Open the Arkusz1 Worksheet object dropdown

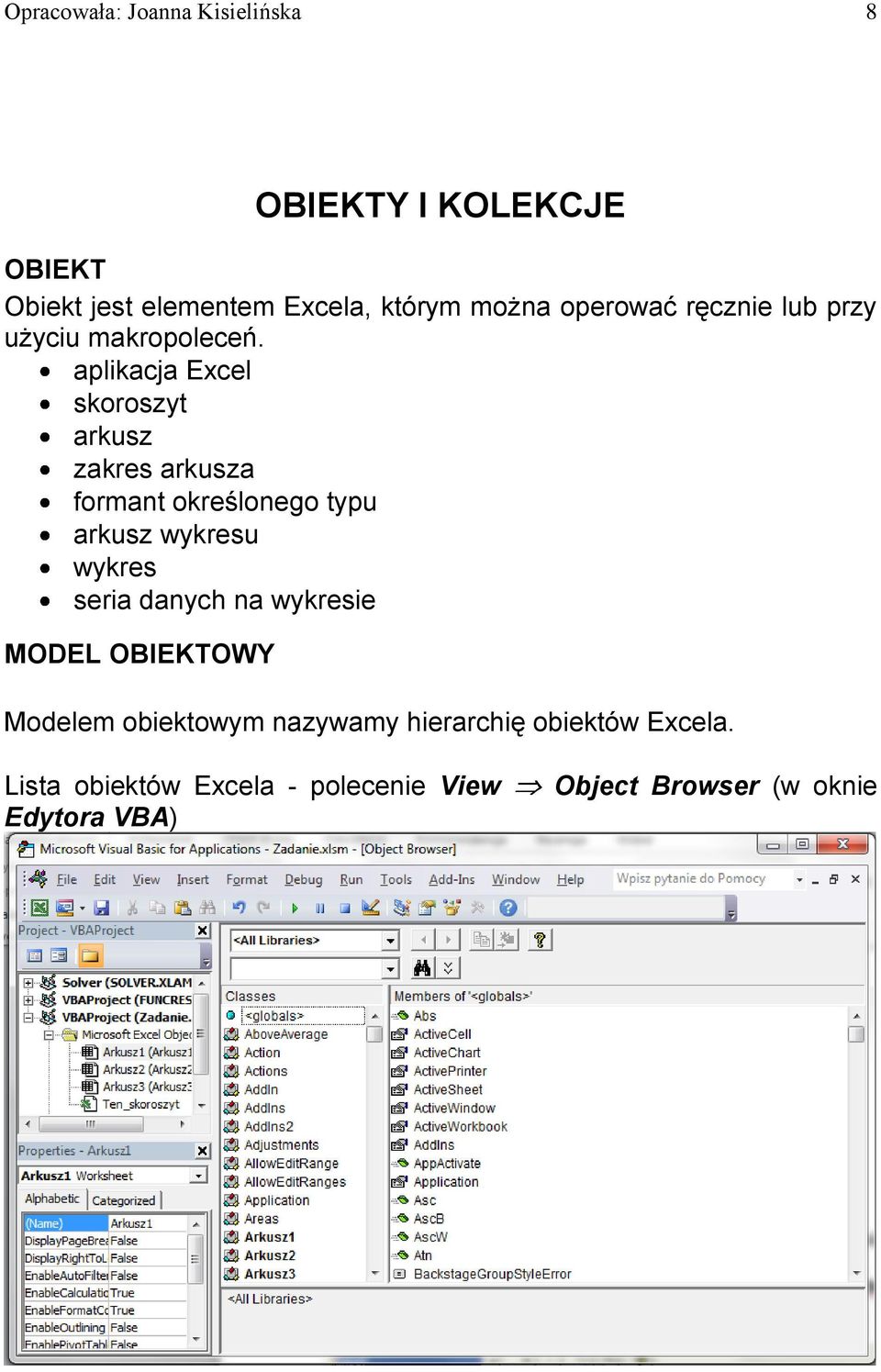199,1176
